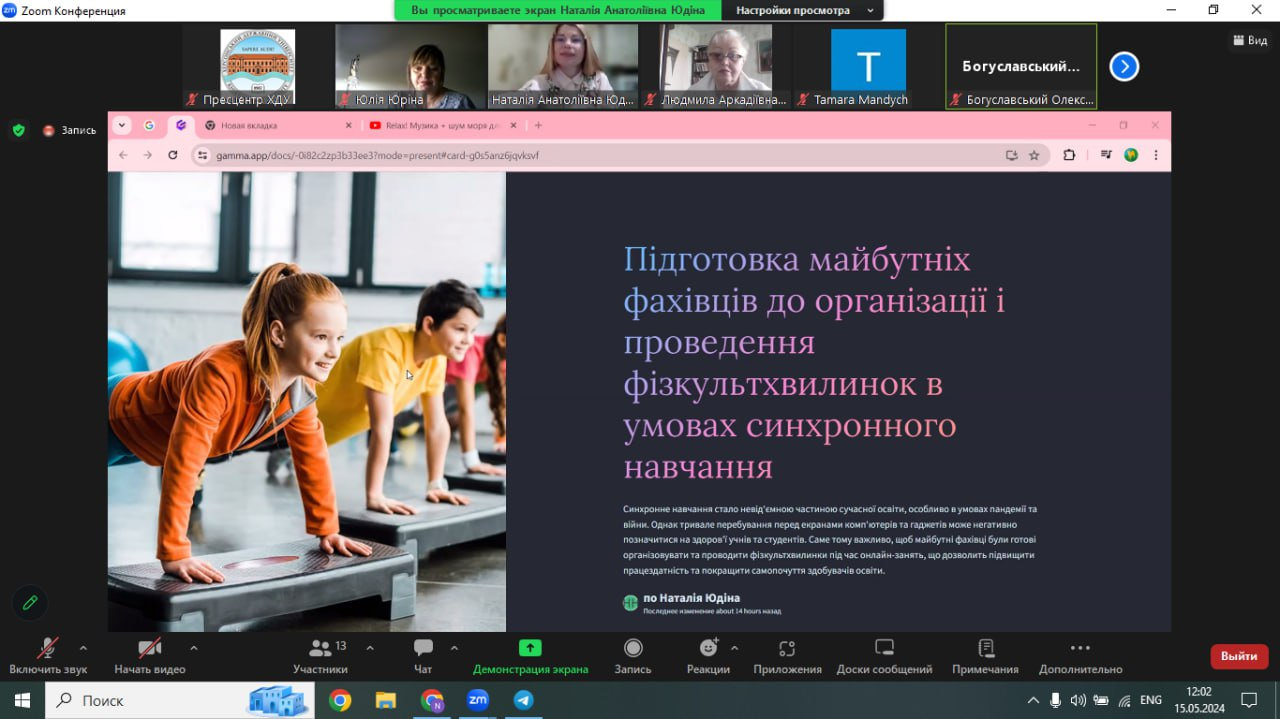Open Windows Start menu
This screenshot has height=719, width=1280.
[22, 700]
